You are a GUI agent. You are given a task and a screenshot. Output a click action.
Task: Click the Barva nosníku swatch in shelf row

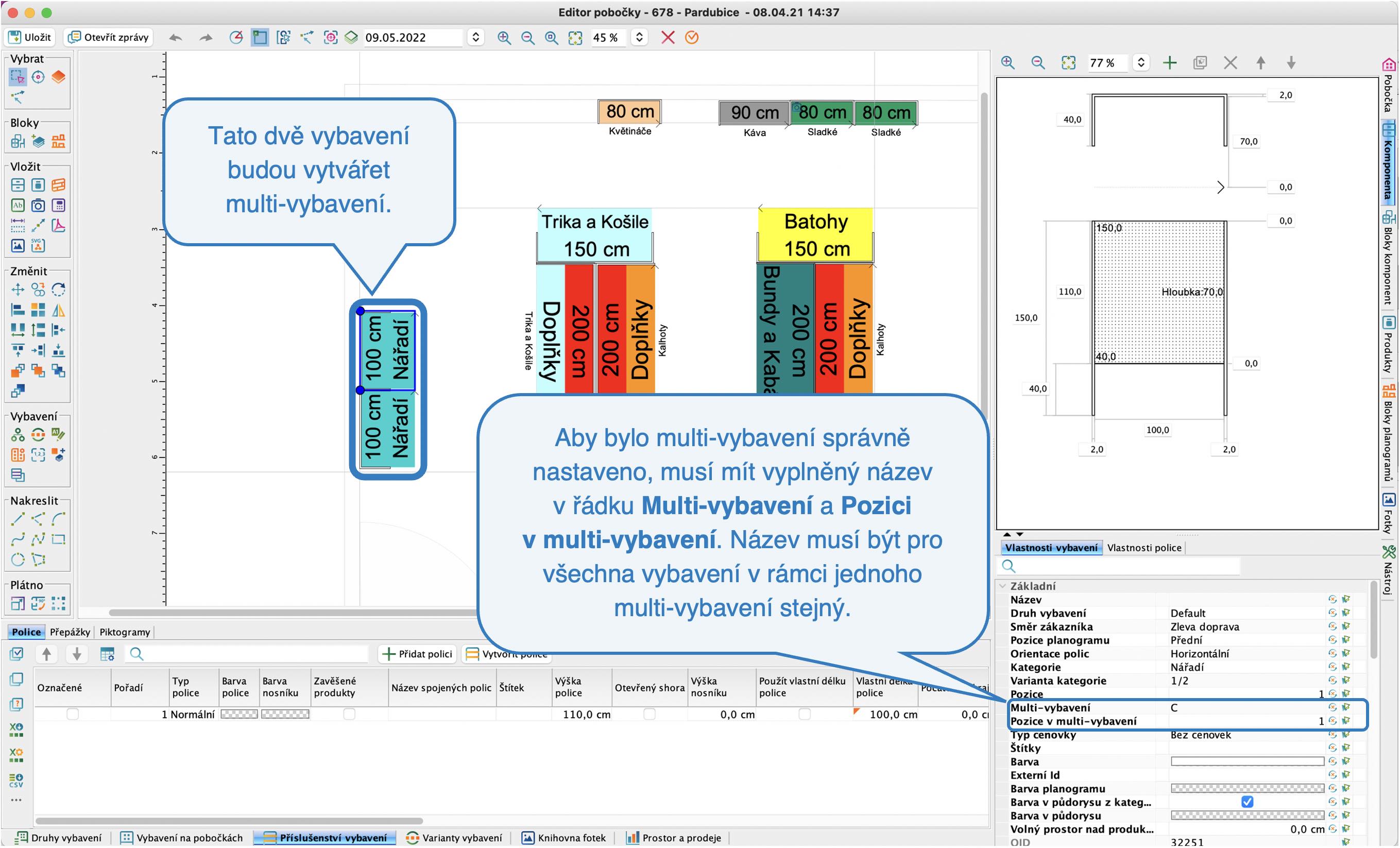(x=285, y=715)
